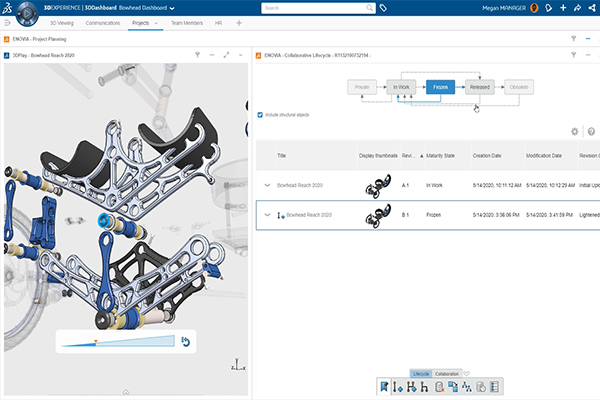This screenshot has height=400, width=600.
Task: Click the help question mark icon
Action: tap(591, 131)
